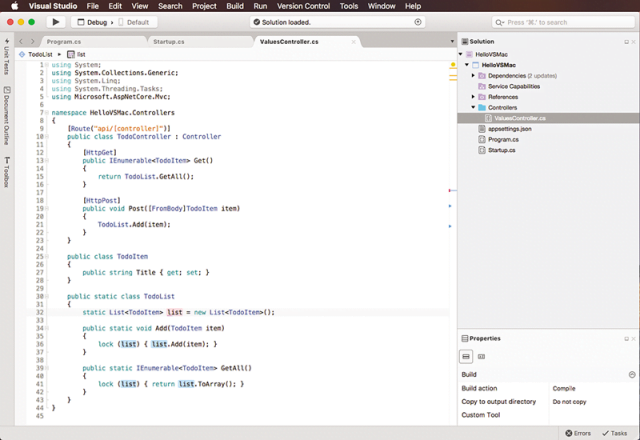The width and height of the screenshot is (640, 440).
Task: Open appsettings.json in the solution tree
Action: tap(512, 129)
